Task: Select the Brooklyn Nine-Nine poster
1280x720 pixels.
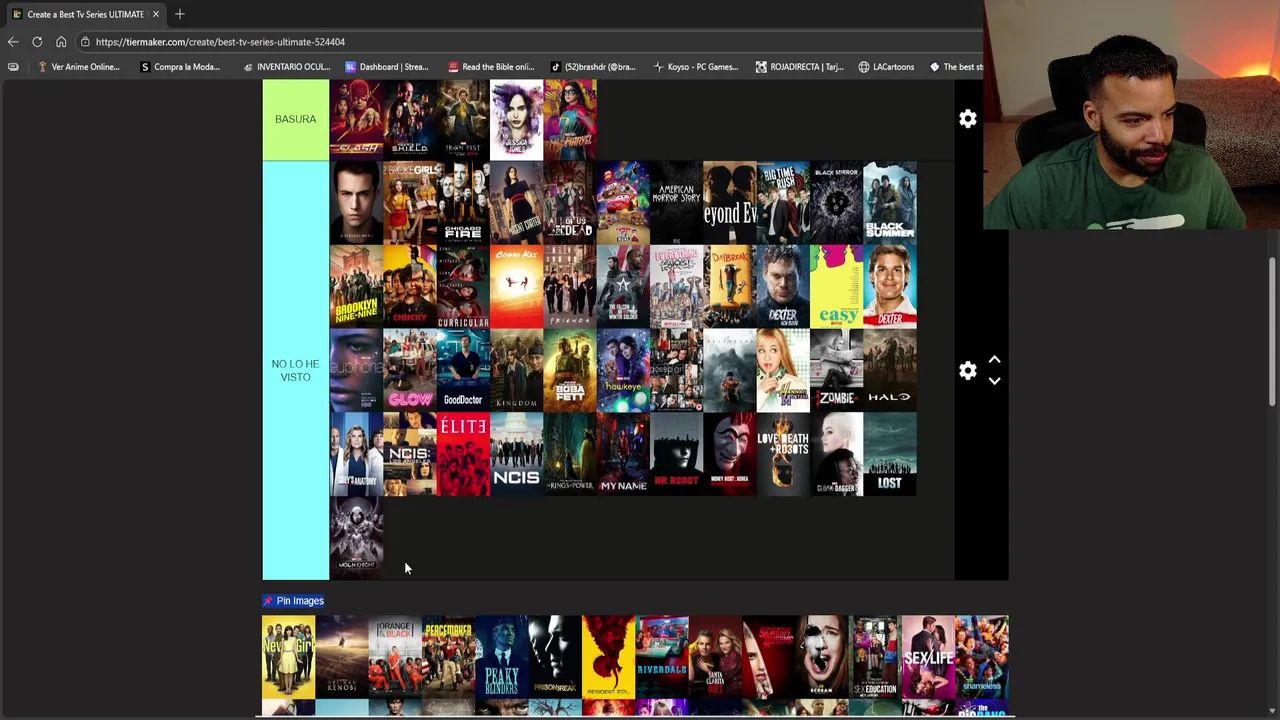Action: (356, 287)
